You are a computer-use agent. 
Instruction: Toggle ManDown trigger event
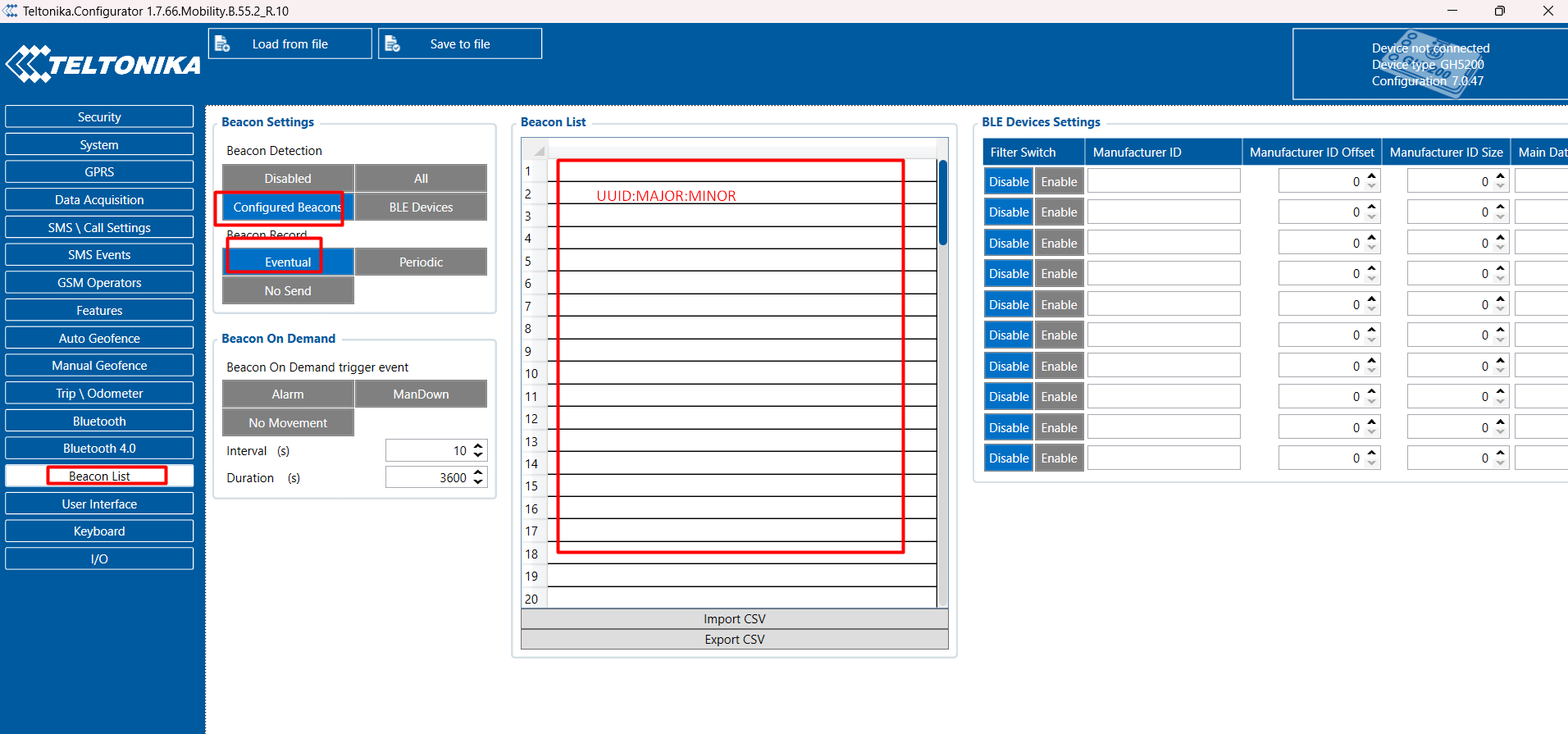[x=421, y=394]
